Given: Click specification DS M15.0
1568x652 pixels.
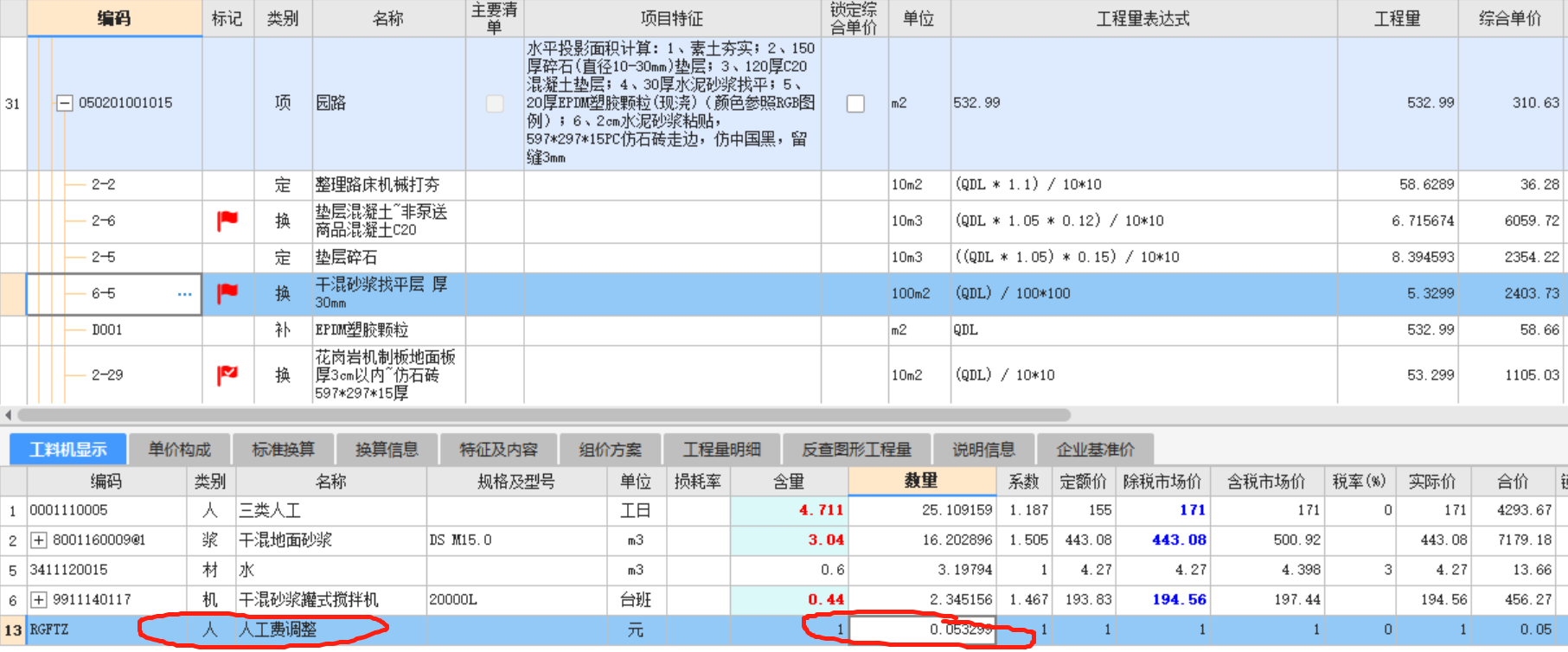Looking at the screenshot, I should (x=460, y=540).
